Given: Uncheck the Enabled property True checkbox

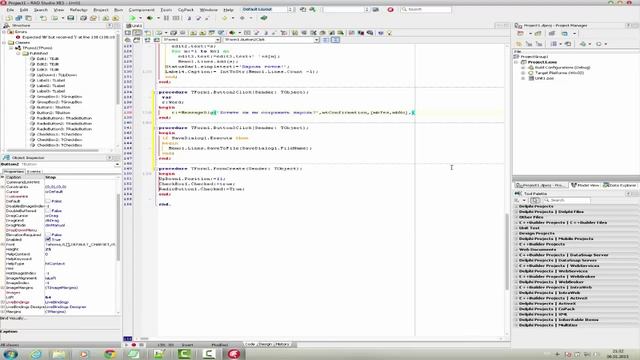Looking at the screenshot, I should pyautogui.click(x=48, y=240).
